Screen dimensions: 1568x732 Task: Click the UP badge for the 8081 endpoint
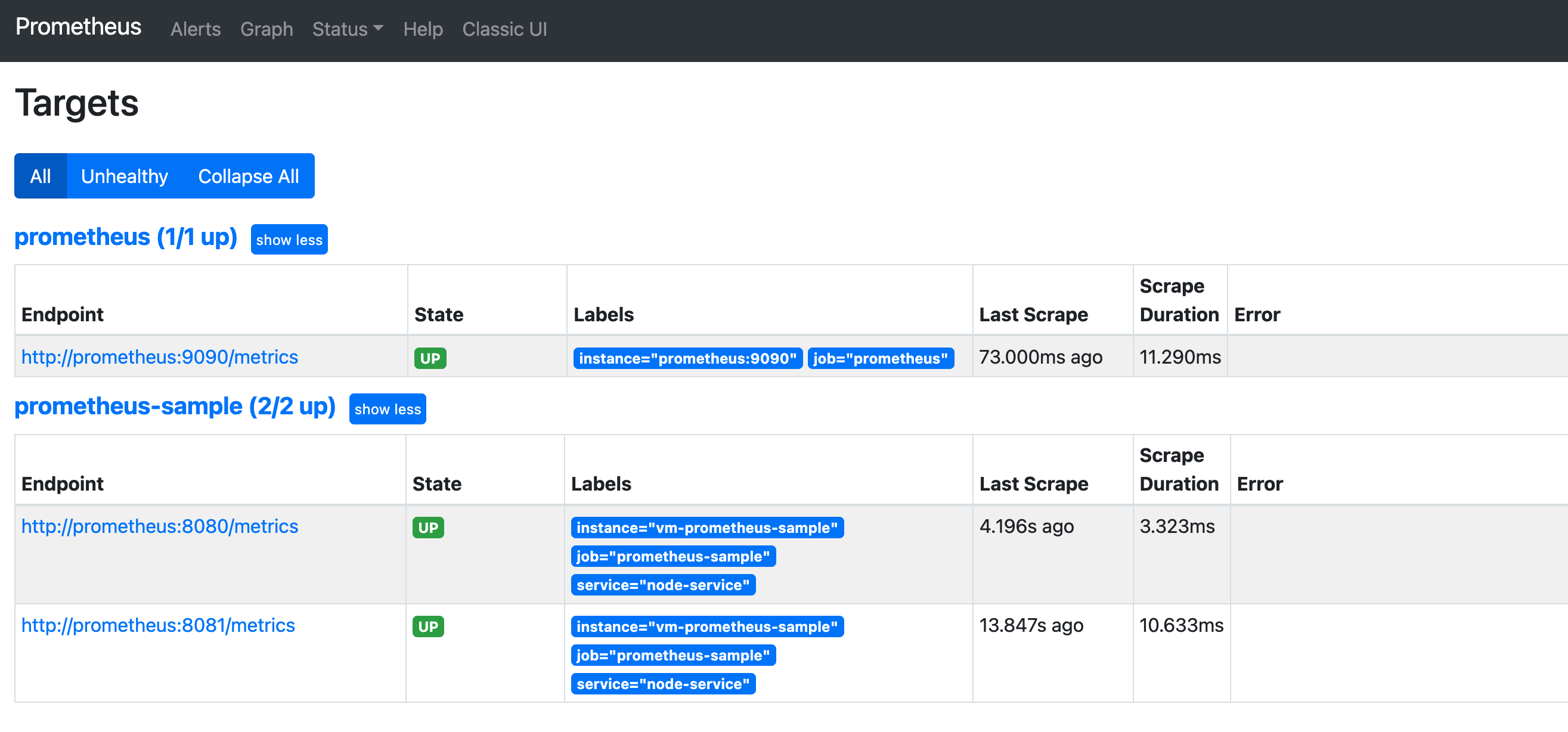point(429,626)
